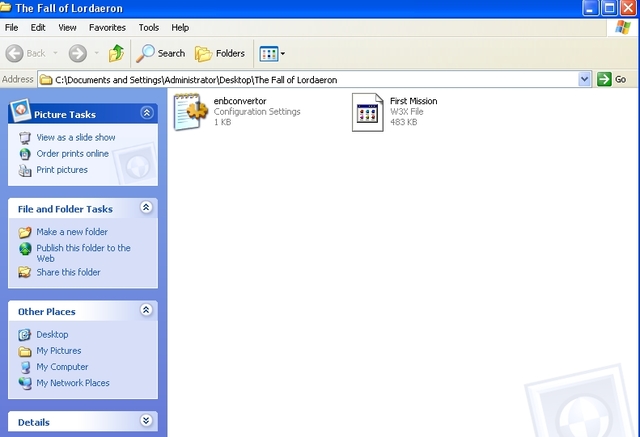Viewport: 640px width, 437px height.
Task: Open the Help menu
Action: [180, 28]
